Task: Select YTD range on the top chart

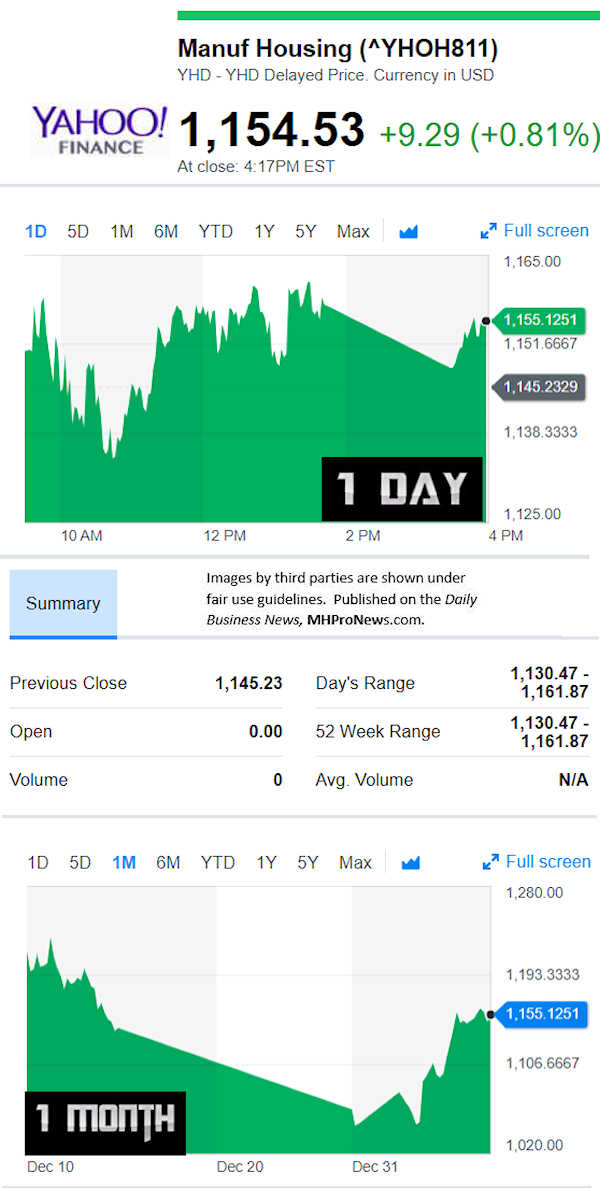Action: pos(216,232)
